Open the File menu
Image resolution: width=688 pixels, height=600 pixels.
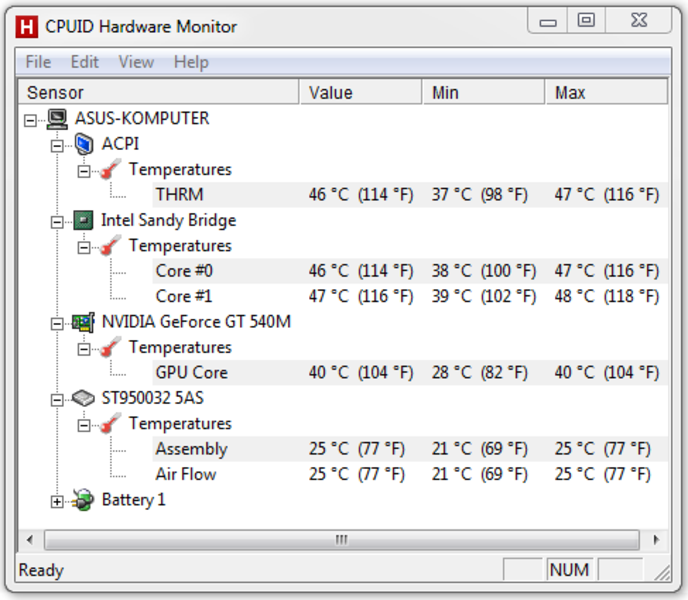coord(38,62)
